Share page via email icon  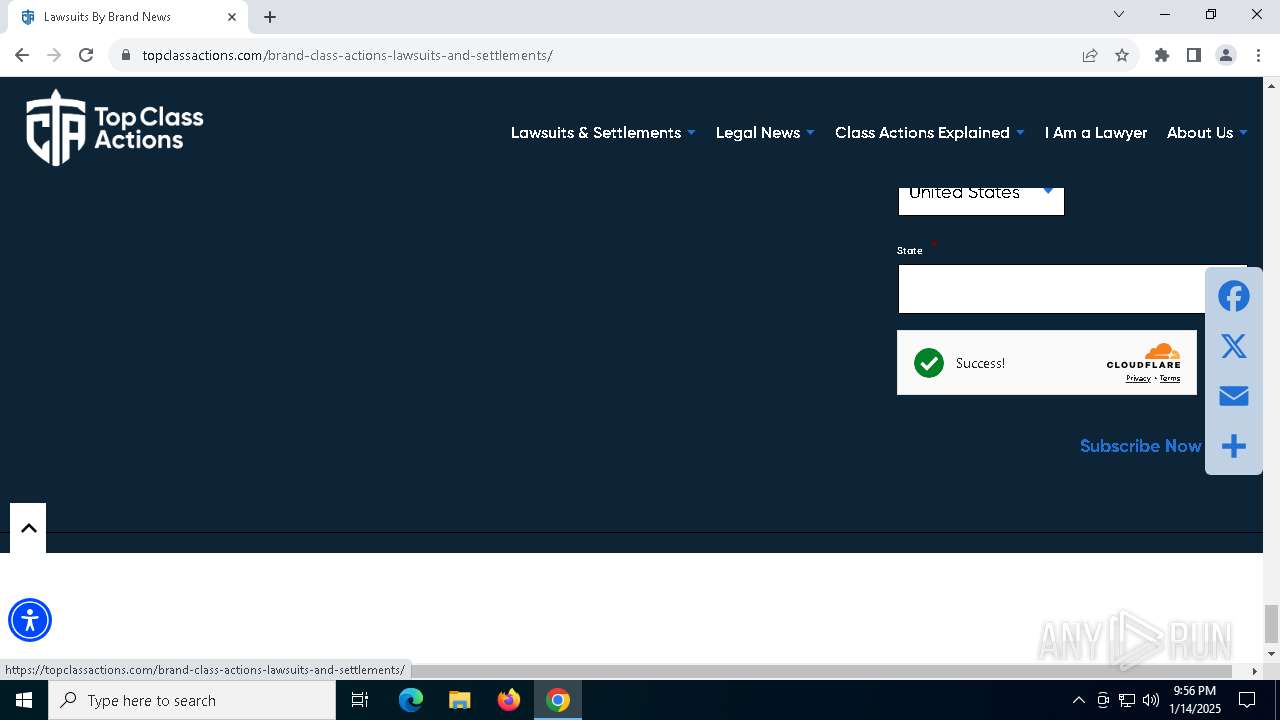tap(1234, 396)
